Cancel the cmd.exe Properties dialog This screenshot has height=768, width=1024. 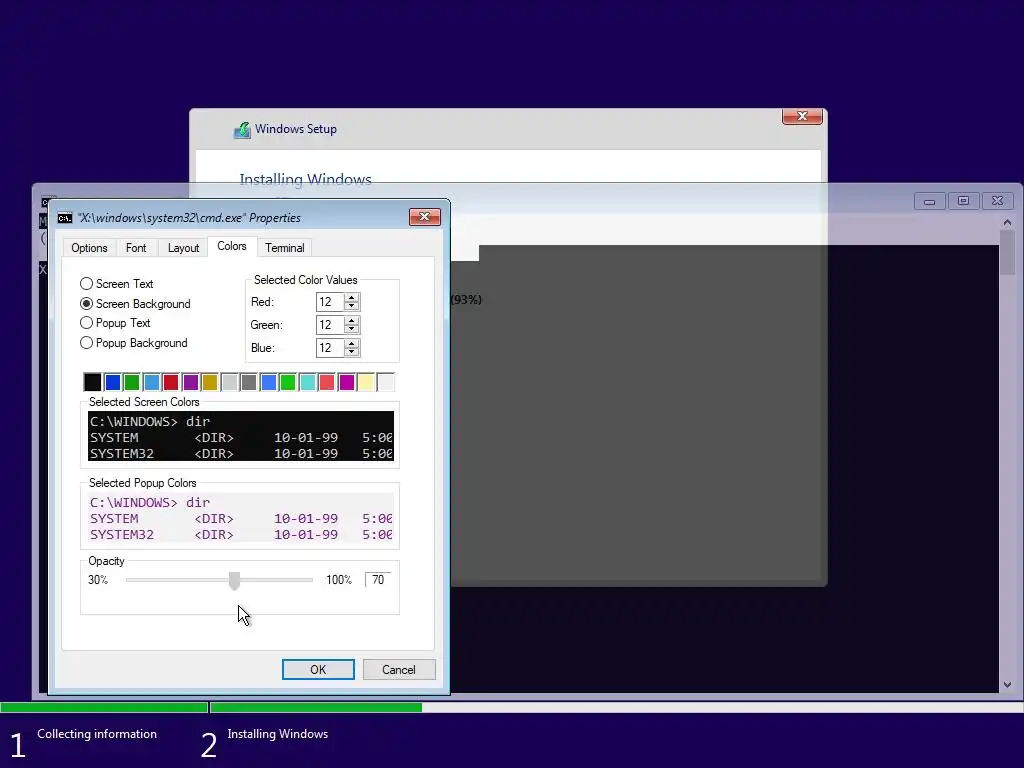(x=399, y=669)
